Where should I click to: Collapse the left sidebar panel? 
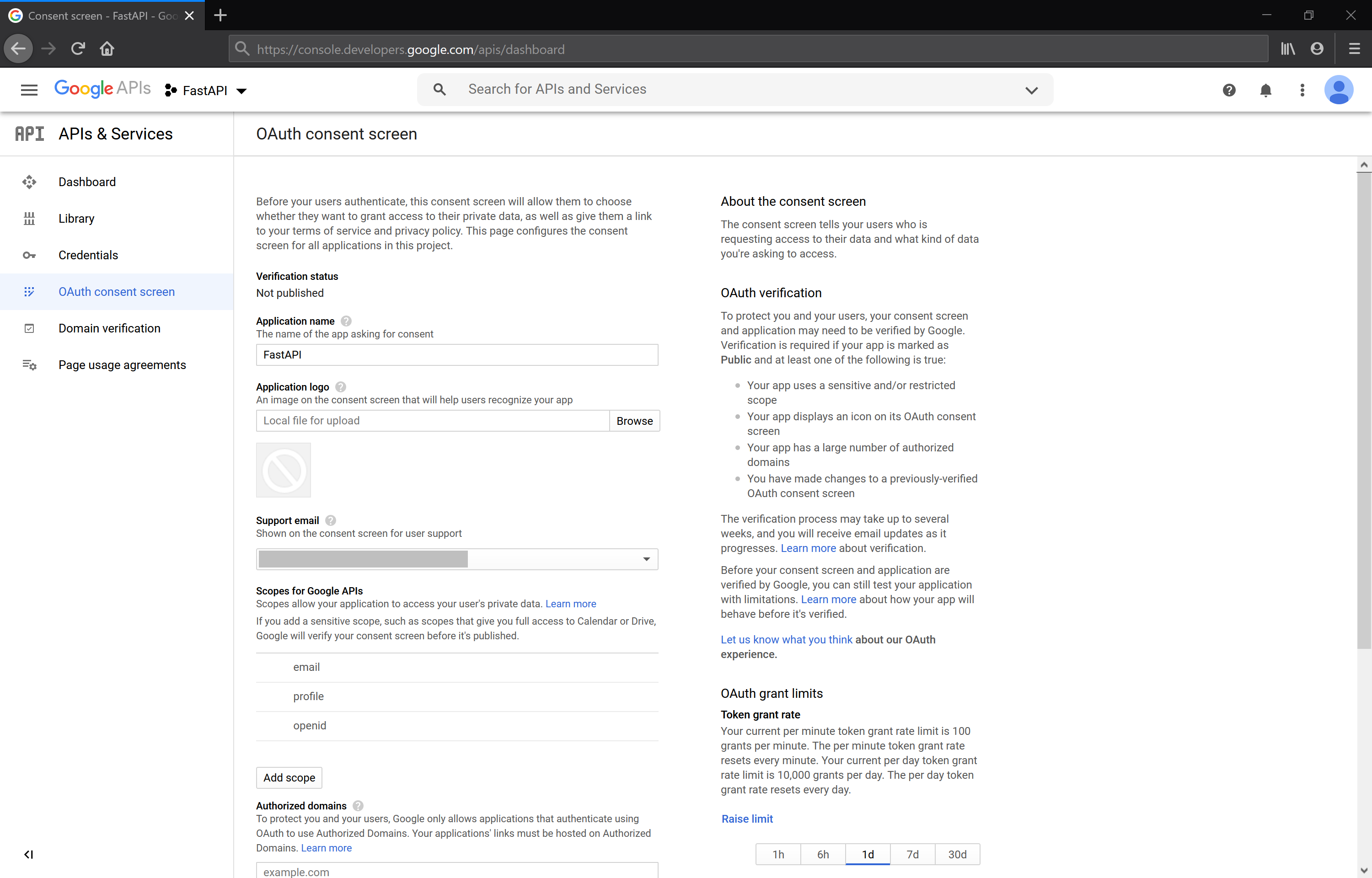coord(28,854)
